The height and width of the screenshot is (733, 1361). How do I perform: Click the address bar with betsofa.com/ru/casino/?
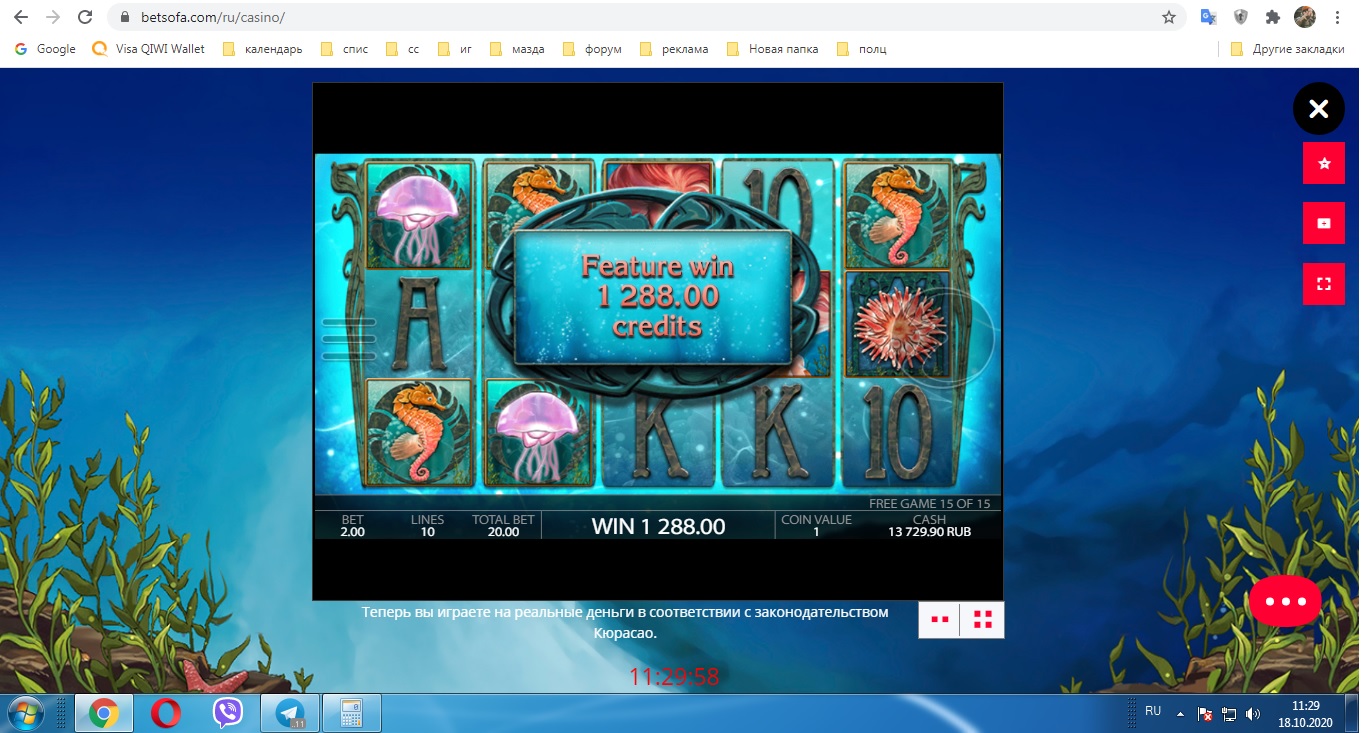(647, 18)
